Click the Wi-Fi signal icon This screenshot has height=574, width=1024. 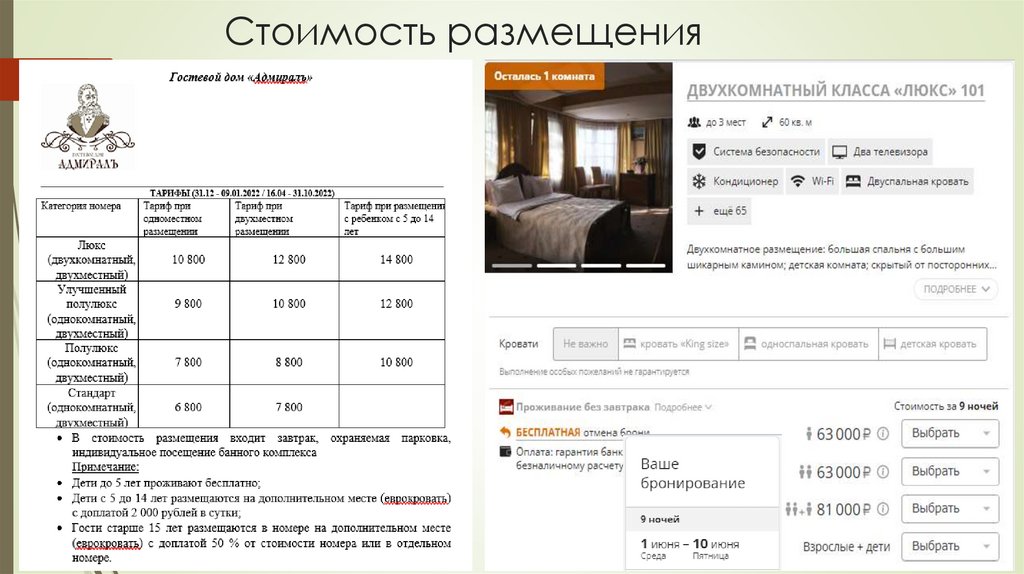point(797,182)
